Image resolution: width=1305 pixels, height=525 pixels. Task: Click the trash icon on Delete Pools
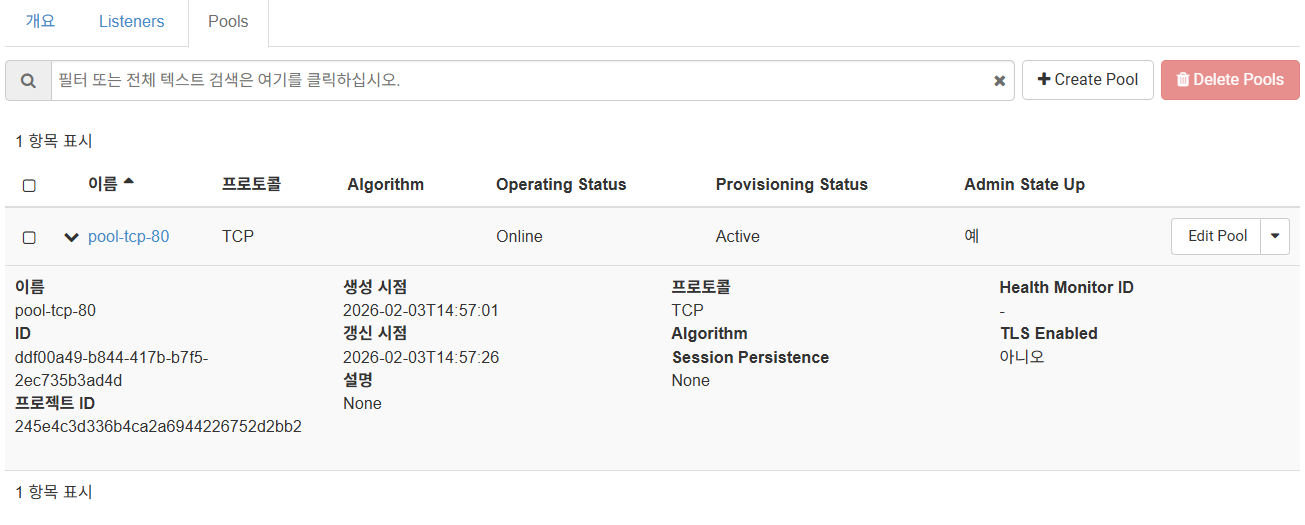coord(1183,80)
